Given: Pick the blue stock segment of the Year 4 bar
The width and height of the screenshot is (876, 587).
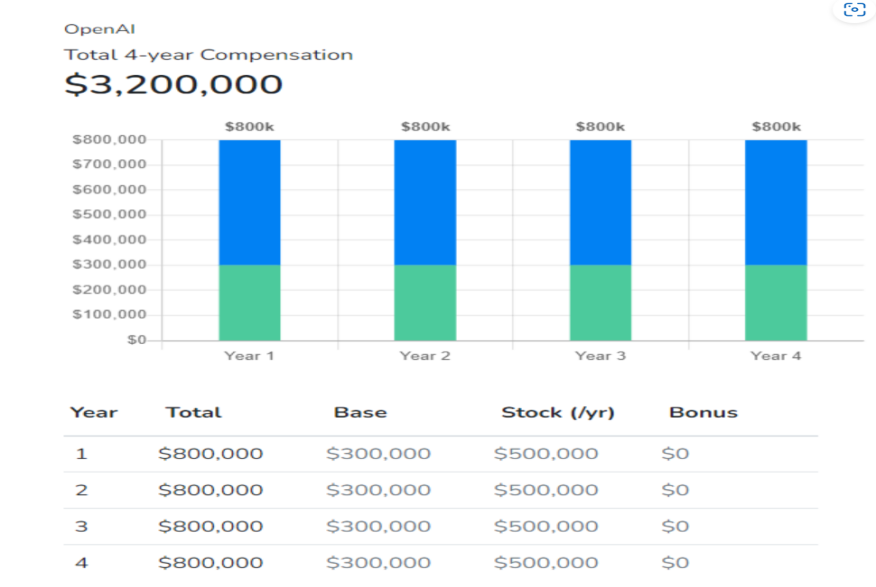Looking at the screenshot, I should pyautogui.click(x=776, y=202).
